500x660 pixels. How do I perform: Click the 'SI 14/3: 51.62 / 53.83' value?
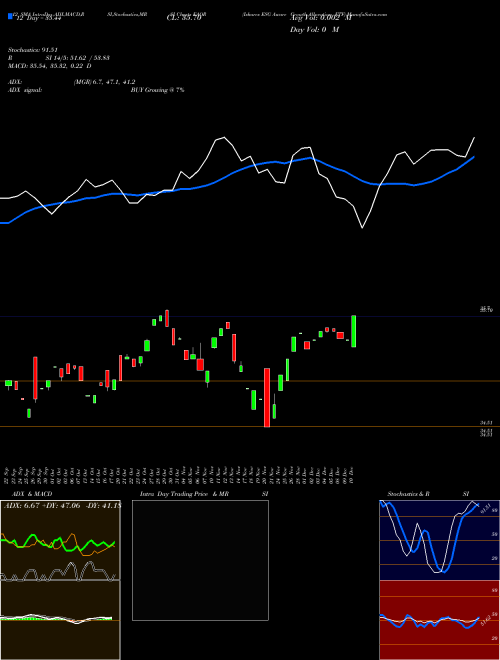(x=78, y=58)
